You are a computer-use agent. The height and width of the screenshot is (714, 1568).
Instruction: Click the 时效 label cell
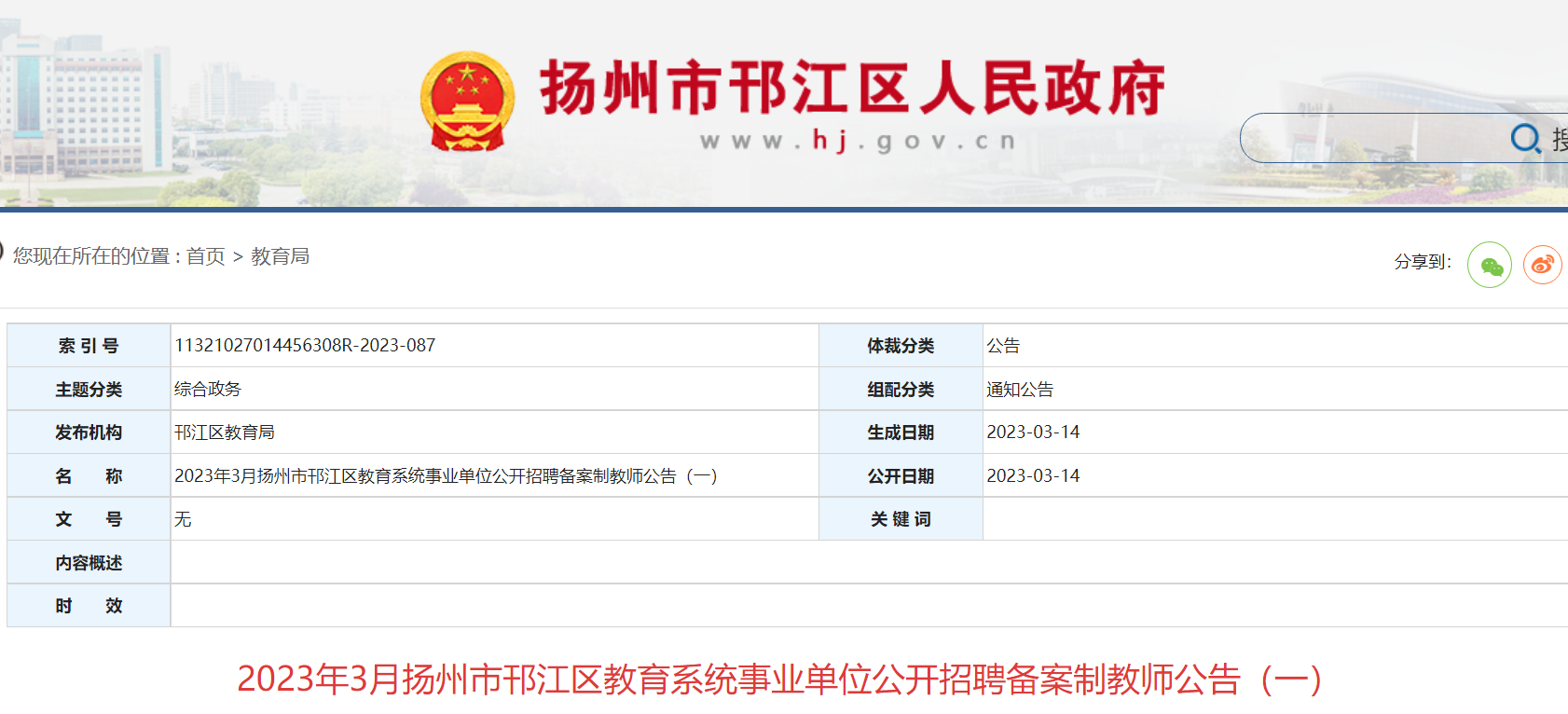[89, 606]
